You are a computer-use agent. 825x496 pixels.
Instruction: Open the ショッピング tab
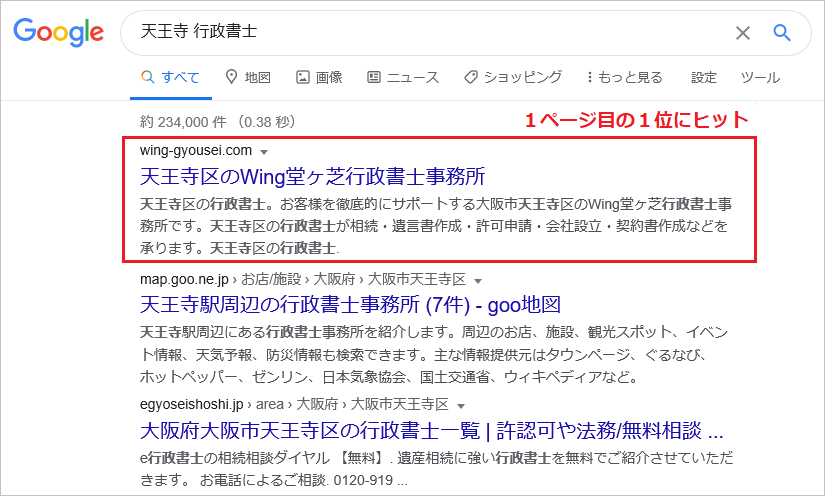tap(513, 77)
